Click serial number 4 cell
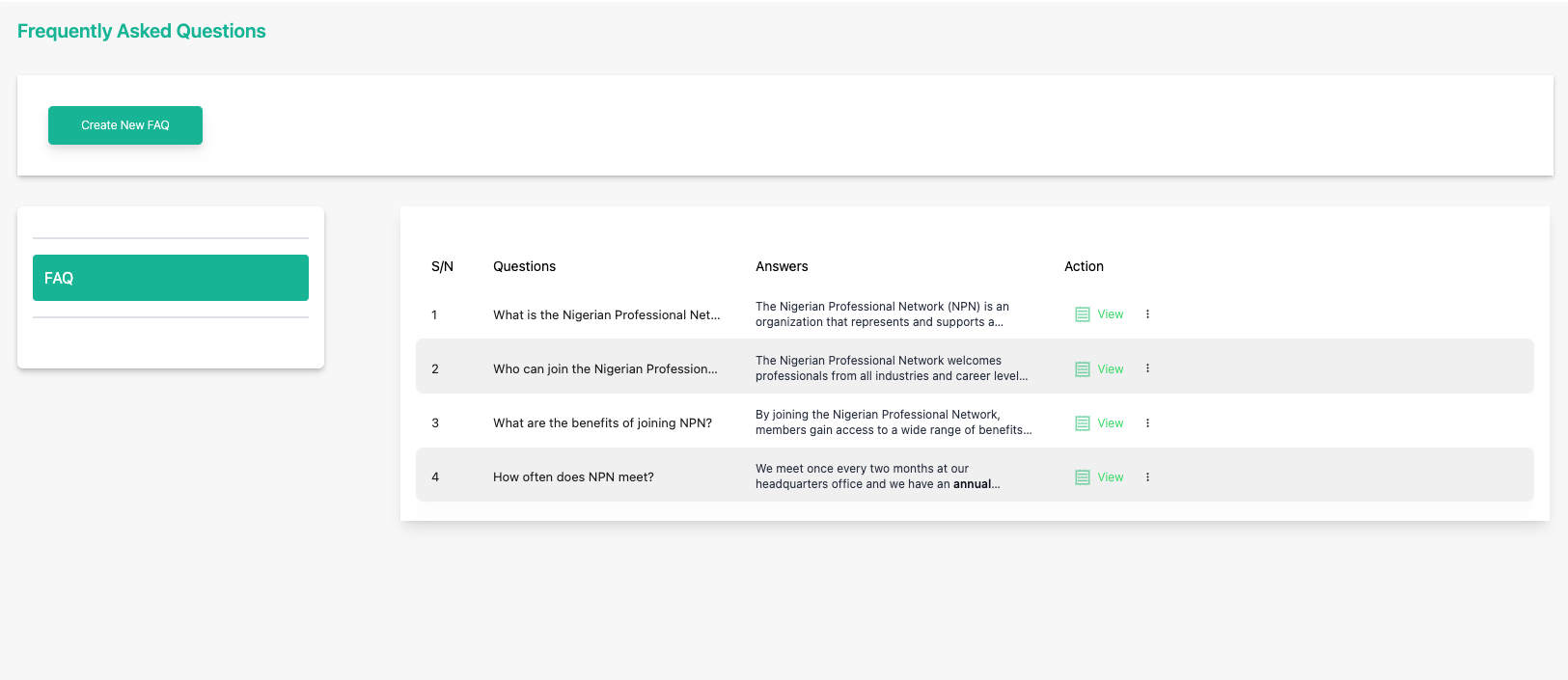 (x=435, y=477)
